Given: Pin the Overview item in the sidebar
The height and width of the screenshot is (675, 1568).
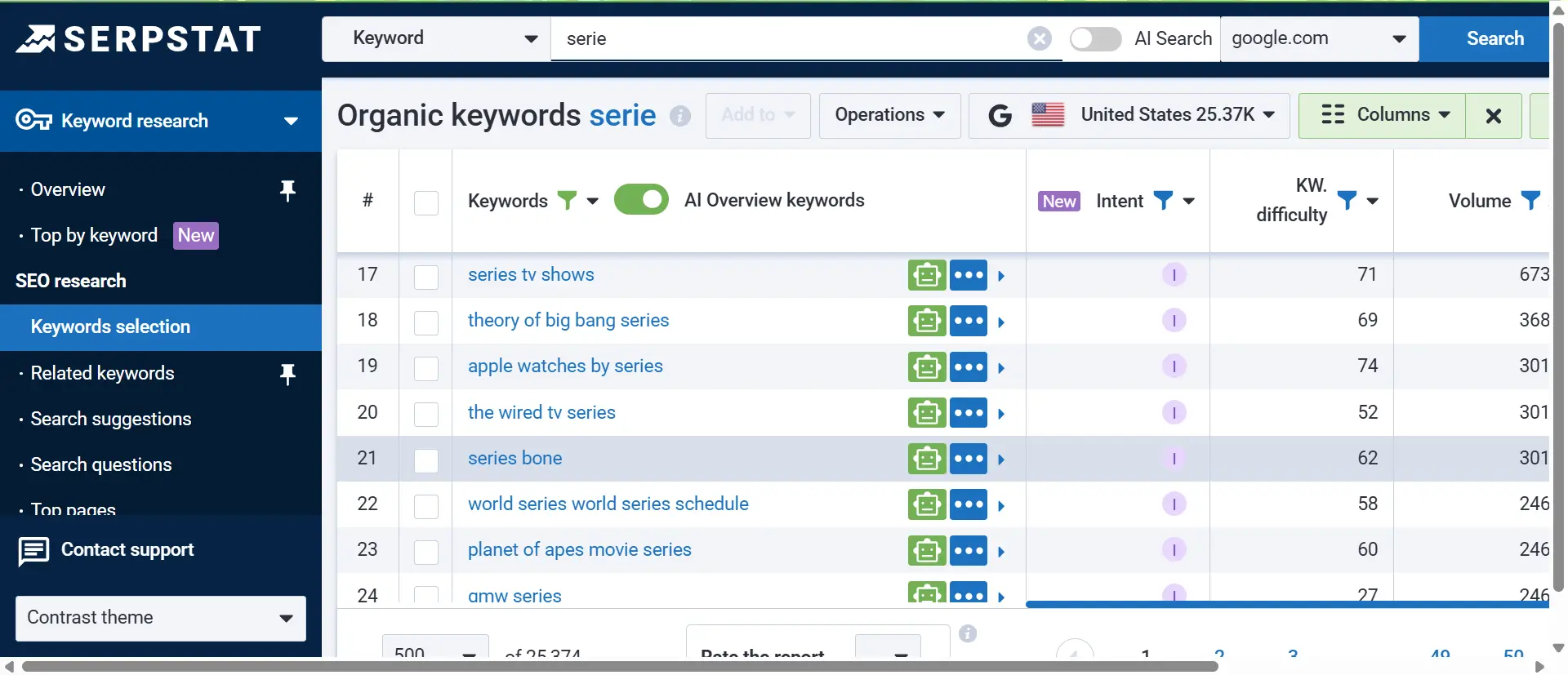Looking at the screenshot, I should [x=287, y=190].
